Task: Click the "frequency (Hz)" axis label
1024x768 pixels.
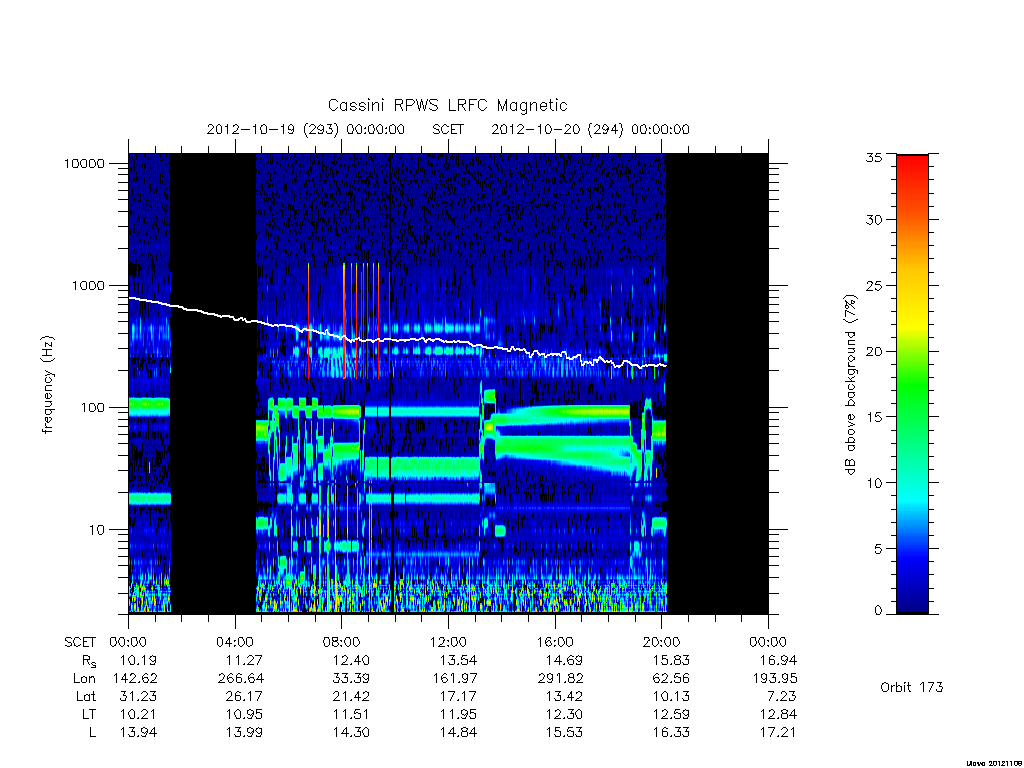Action: (48, 385)
